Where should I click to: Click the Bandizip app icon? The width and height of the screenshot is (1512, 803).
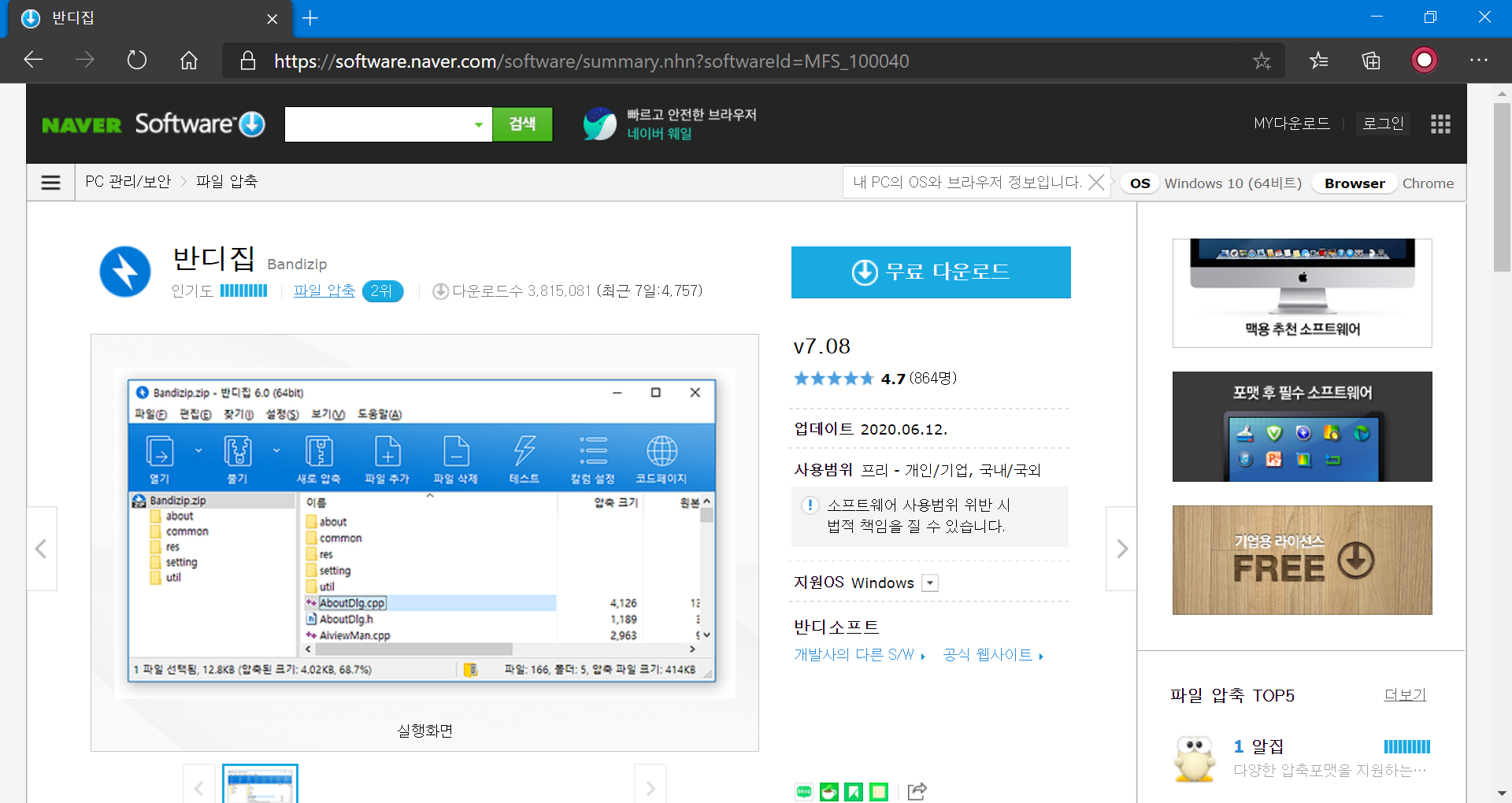125,272
